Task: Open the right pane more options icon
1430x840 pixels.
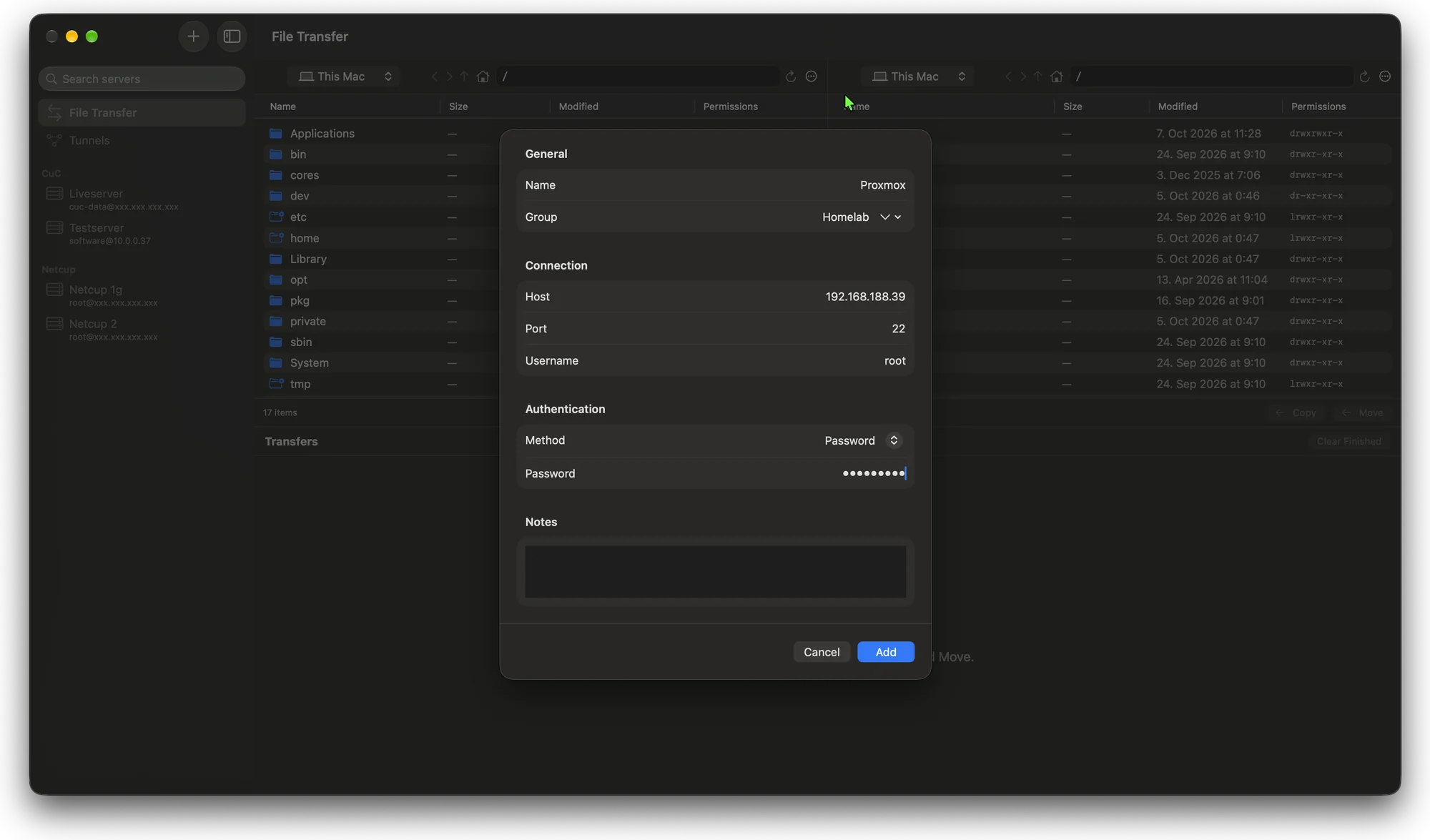Action: tap(1385, 76)
